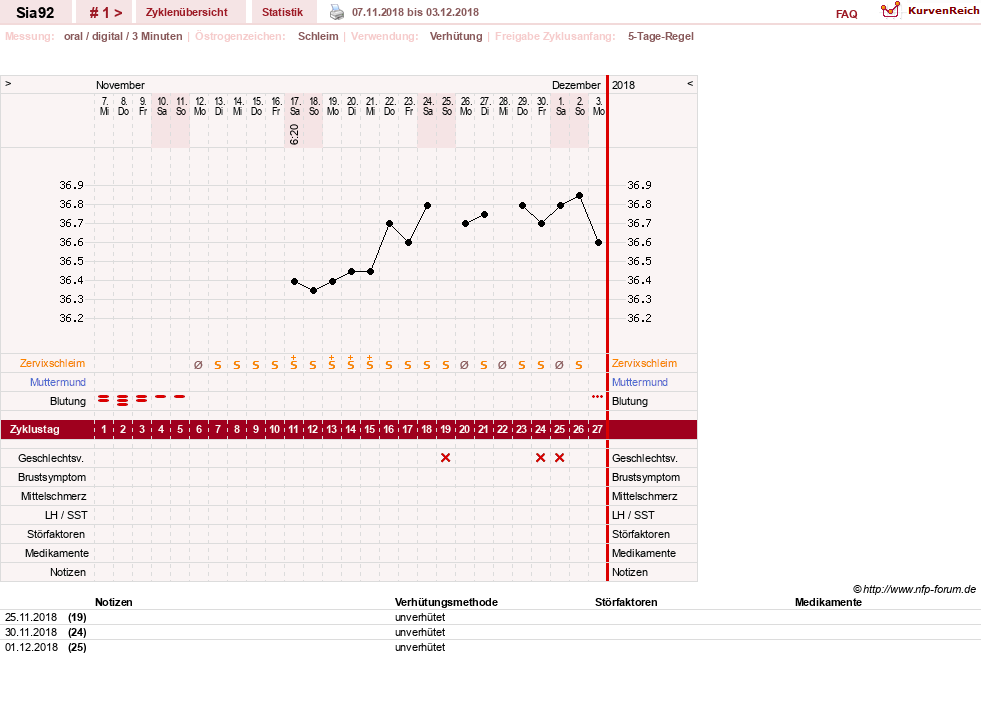981x701 pixels.
Task: Click light bleeding marker on cycle day 4
Action: [161, 396]
